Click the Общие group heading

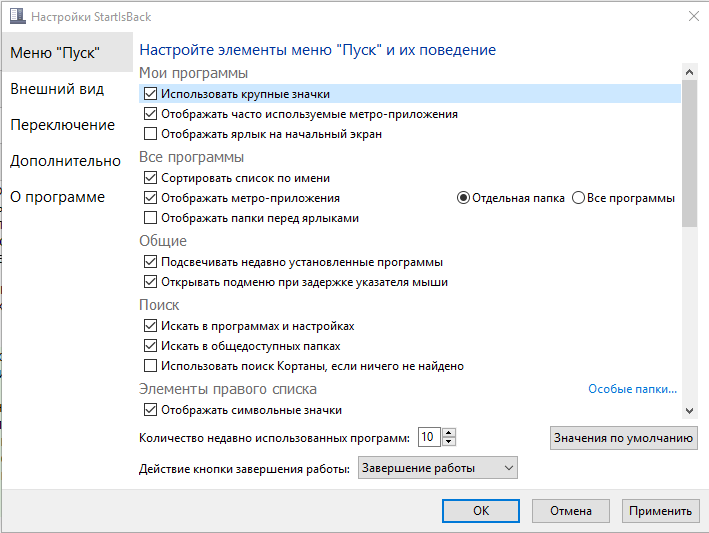click(163, 241)
